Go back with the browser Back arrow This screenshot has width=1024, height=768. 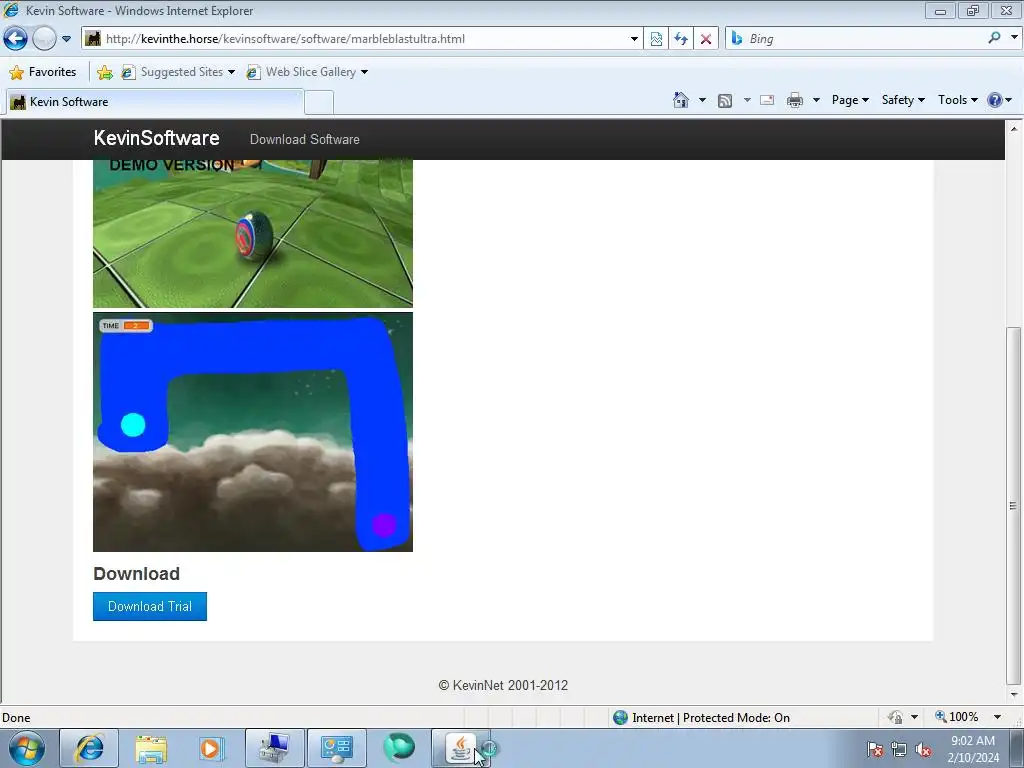coord(15,39)
